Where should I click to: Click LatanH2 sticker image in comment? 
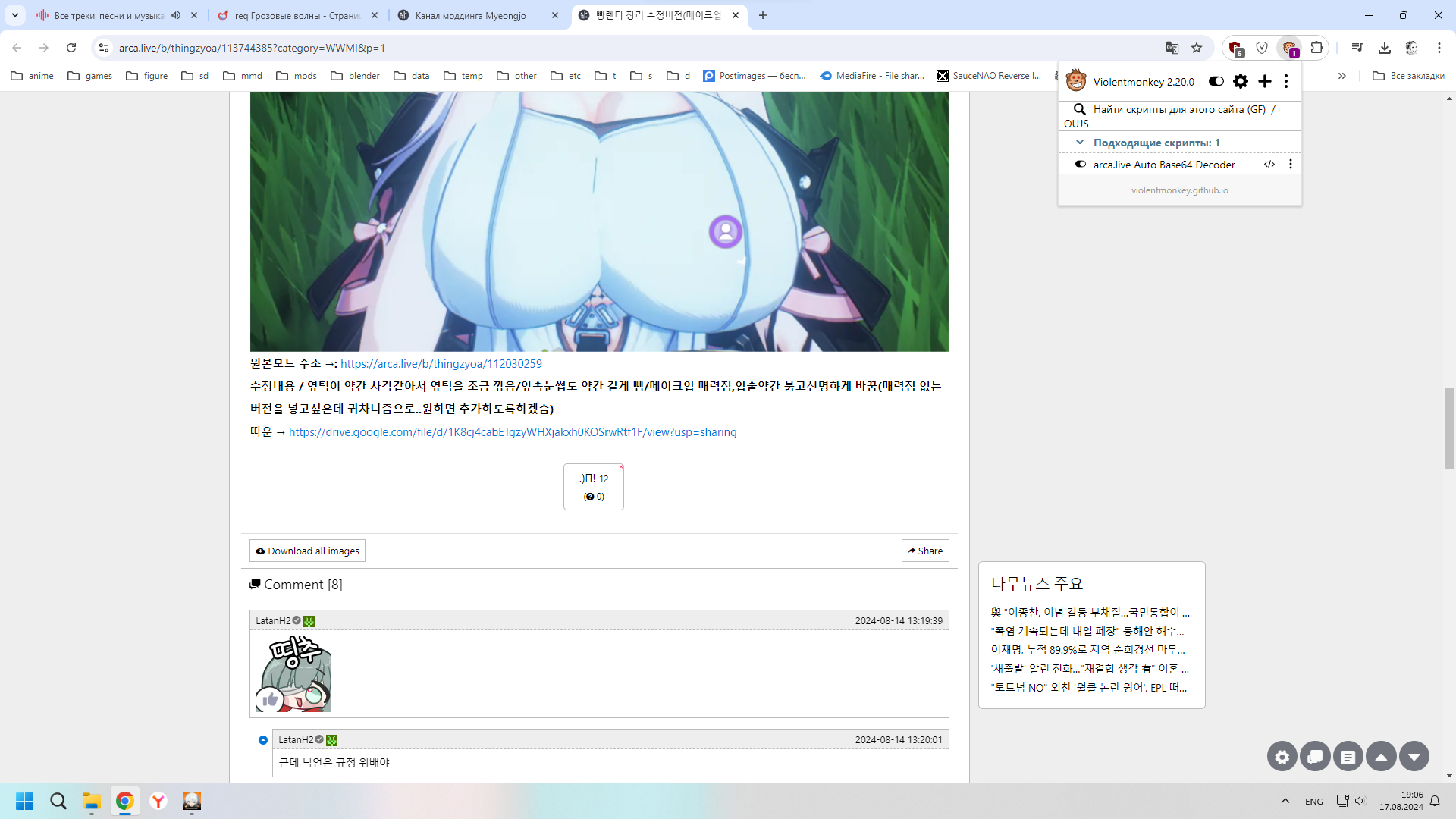point(293,673)
